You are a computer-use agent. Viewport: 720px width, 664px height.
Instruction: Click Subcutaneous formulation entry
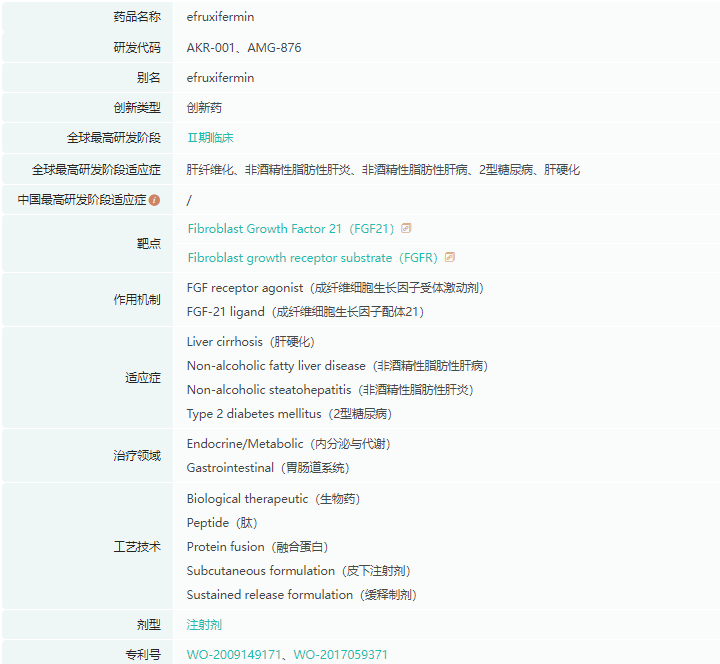[x=298, y=571]
